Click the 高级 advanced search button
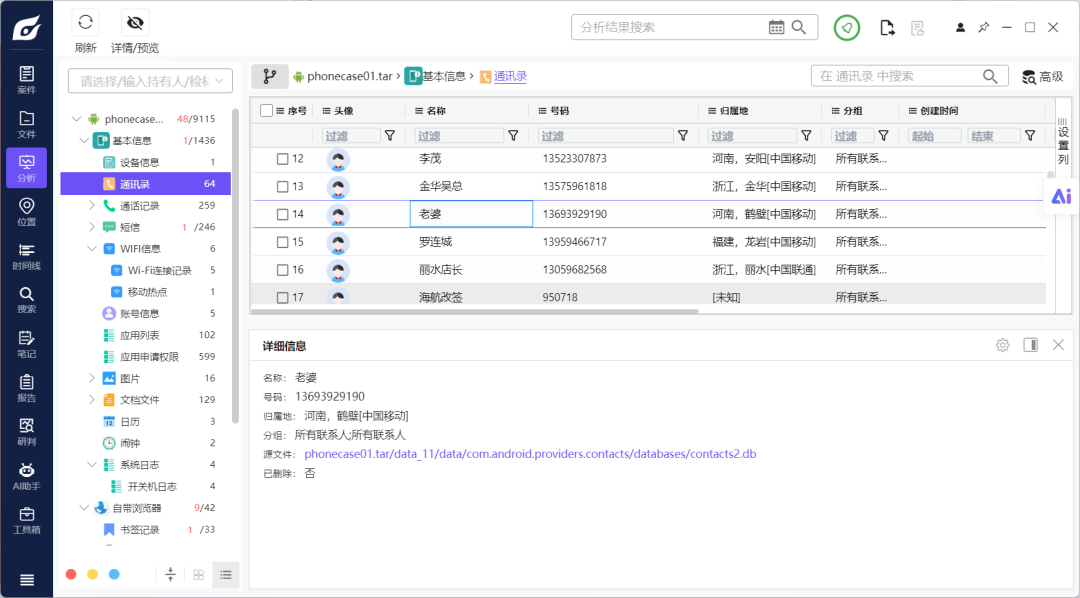The height and width of the screenshot is (598, 1080). click(1043, 76)
